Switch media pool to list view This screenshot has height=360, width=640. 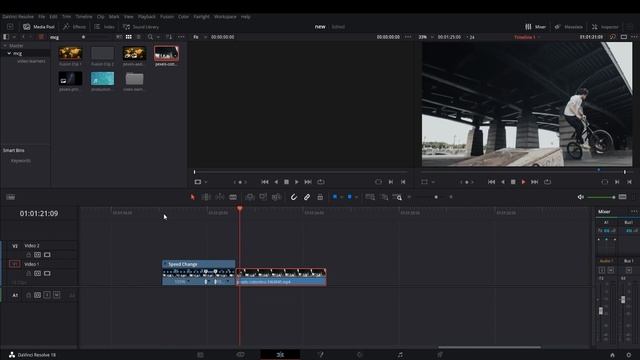coord(139,37)
